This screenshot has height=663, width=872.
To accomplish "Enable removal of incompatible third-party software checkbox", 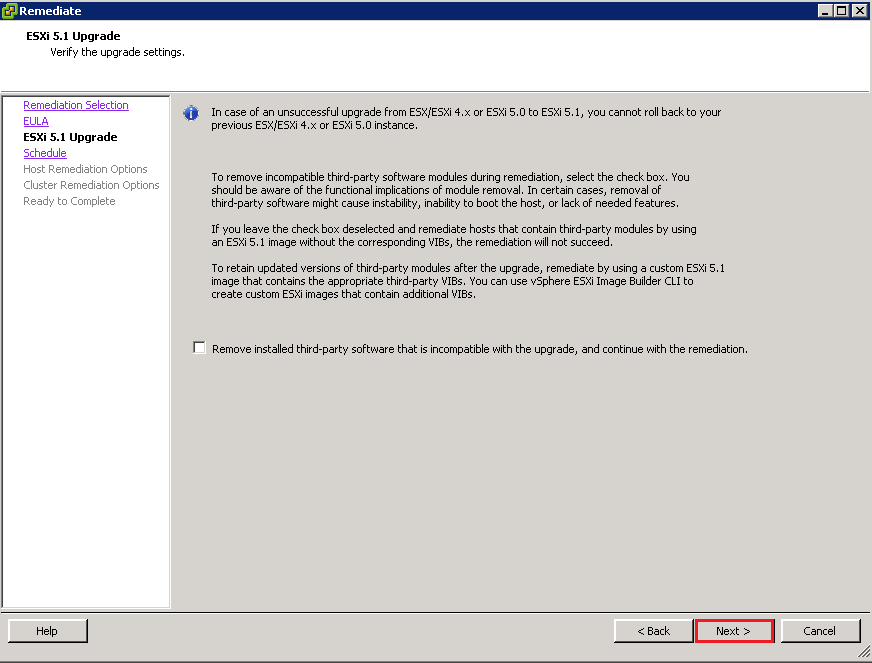I will [200, 348].
